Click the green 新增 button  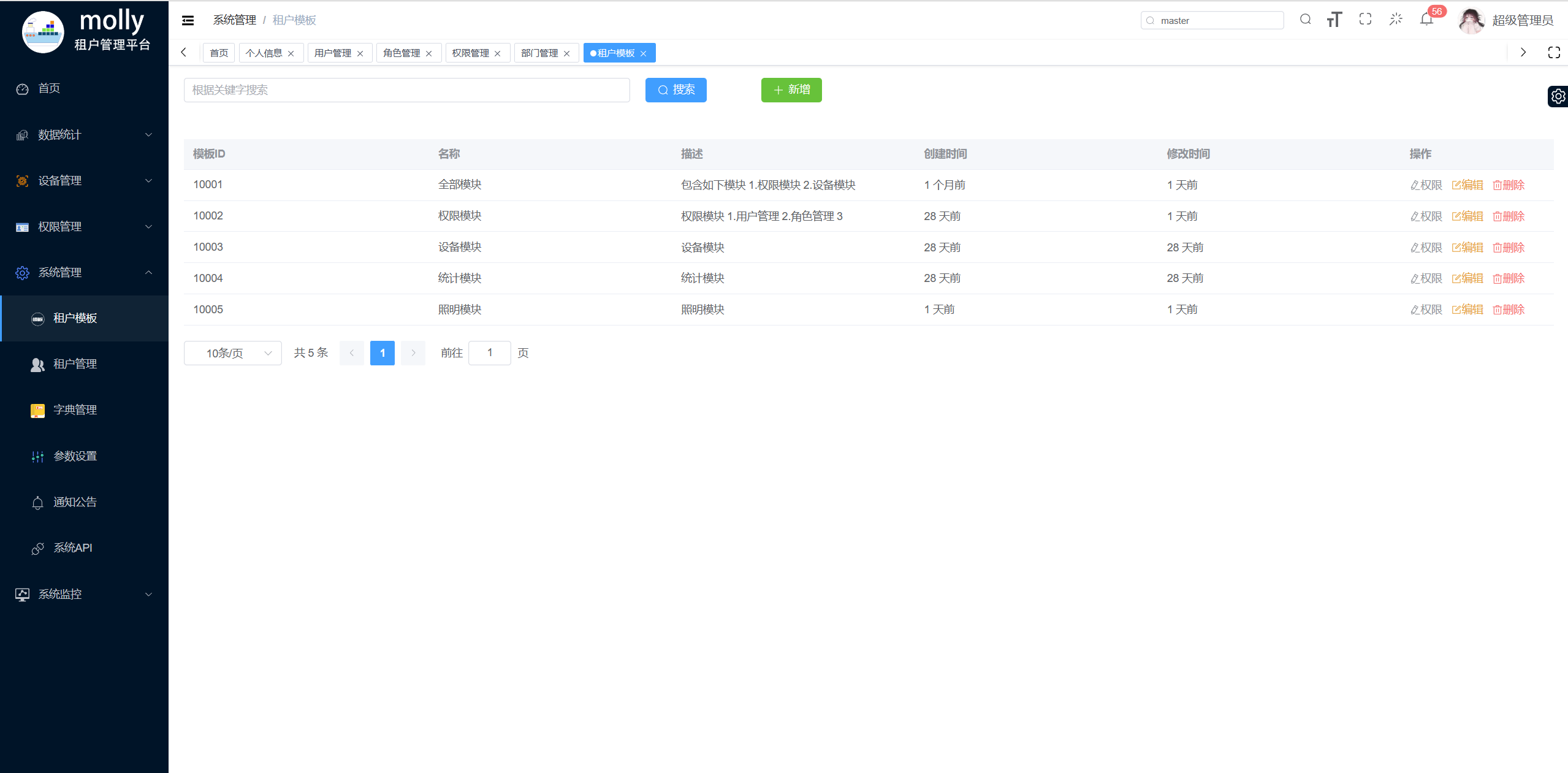tap(791, 90)
